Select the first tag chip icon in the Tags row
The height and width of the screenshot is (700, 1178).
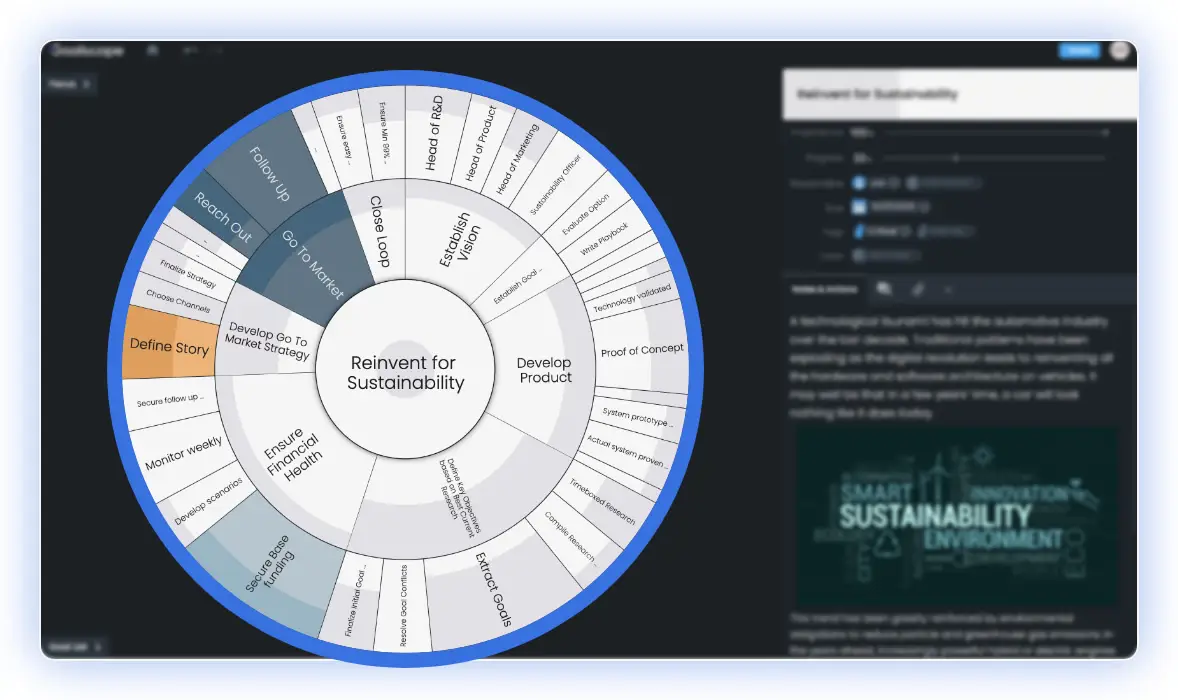(859, 231)
